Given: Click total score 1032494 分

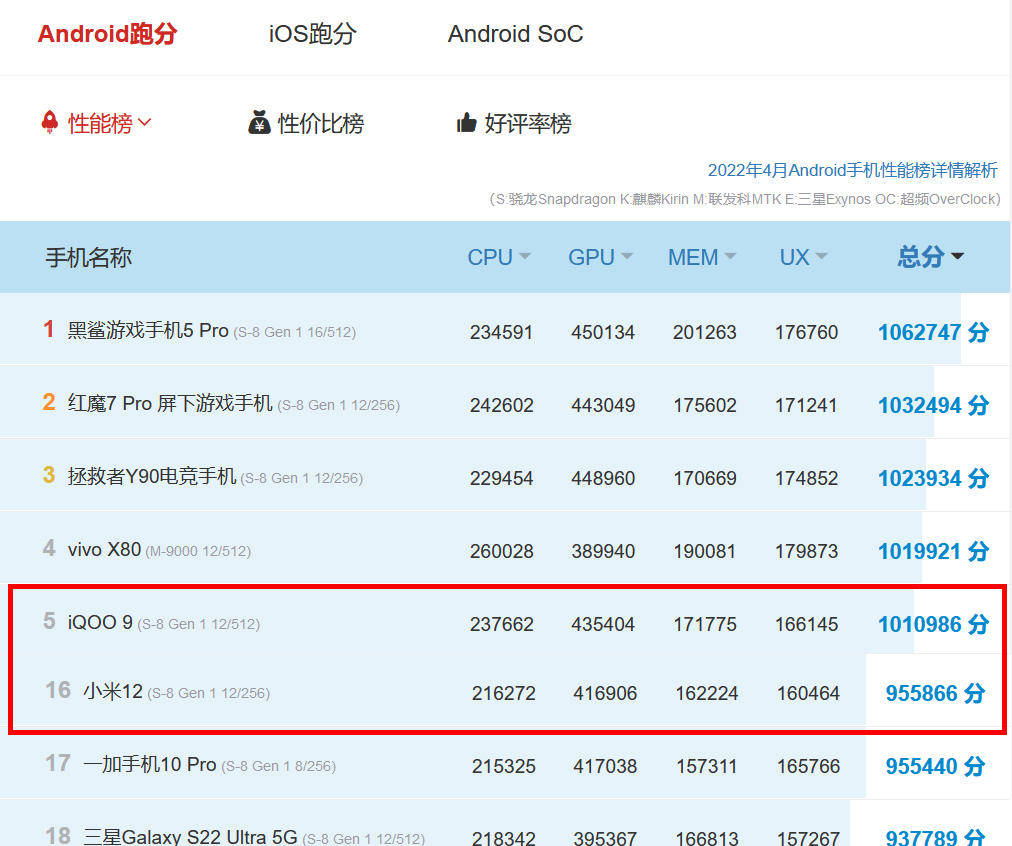Looking at the screenshot, I should [933, 405].
